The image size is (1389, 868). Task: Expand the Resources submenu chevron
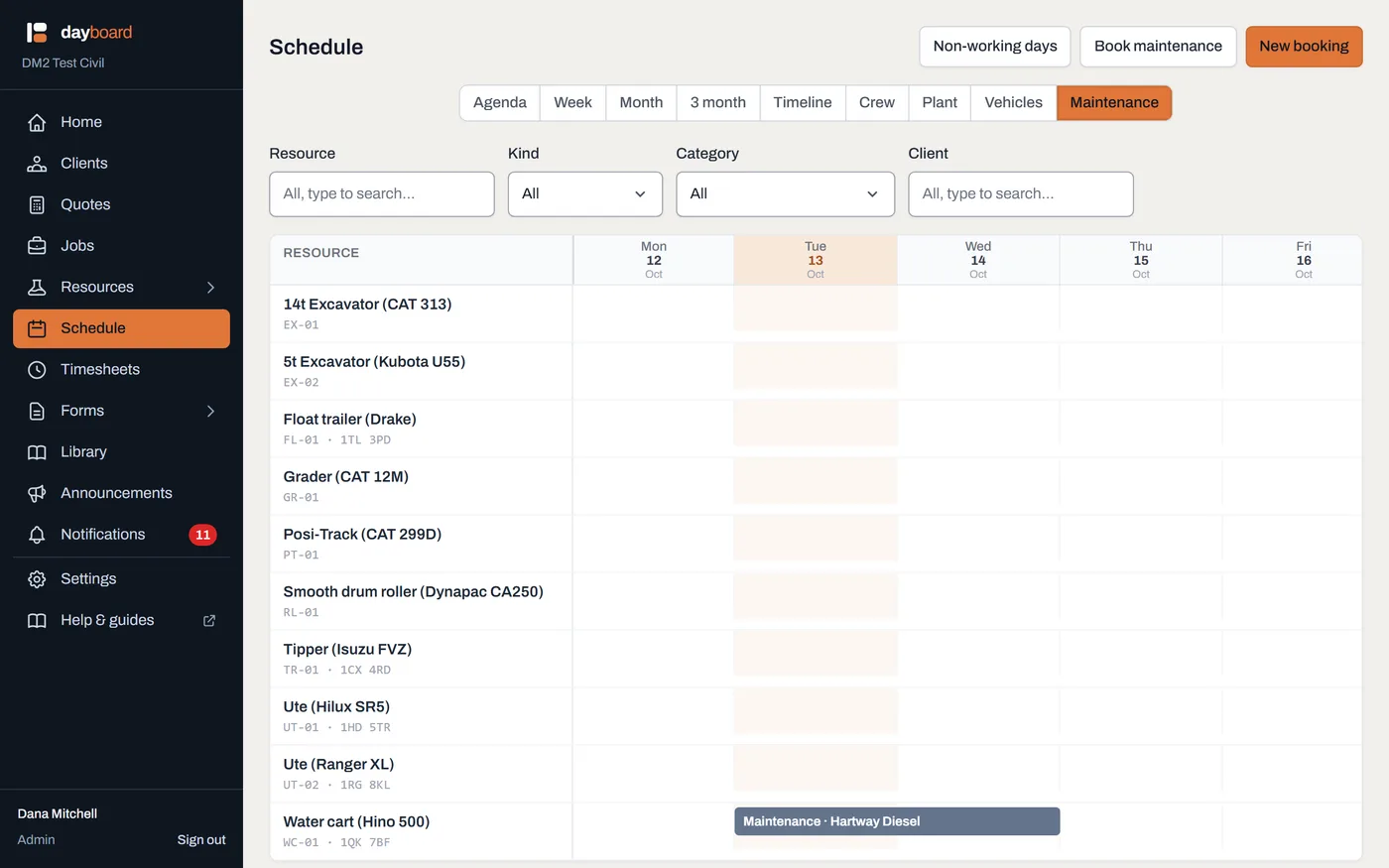210,287
